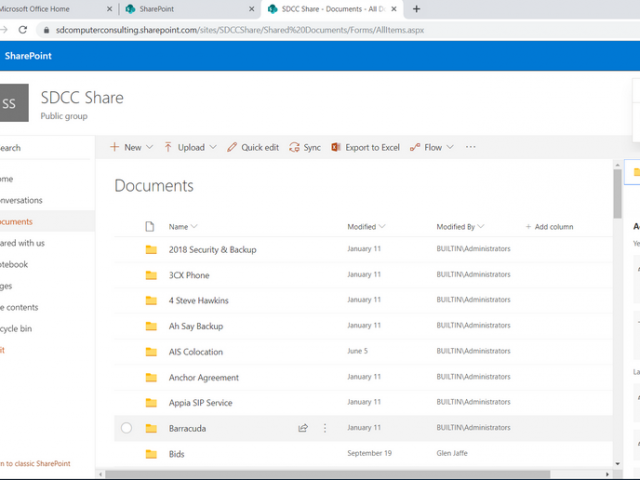This screenshot has height=480, width=640.
Task: Open the Modified By column dropdown
Action: [481, 227]
